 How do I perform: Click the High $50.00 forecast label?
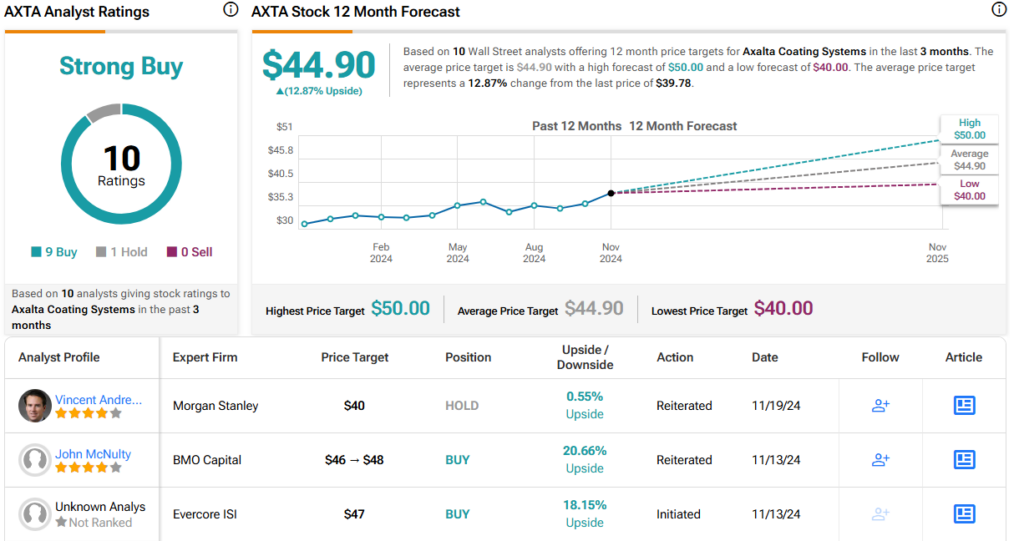coord(969,129)
